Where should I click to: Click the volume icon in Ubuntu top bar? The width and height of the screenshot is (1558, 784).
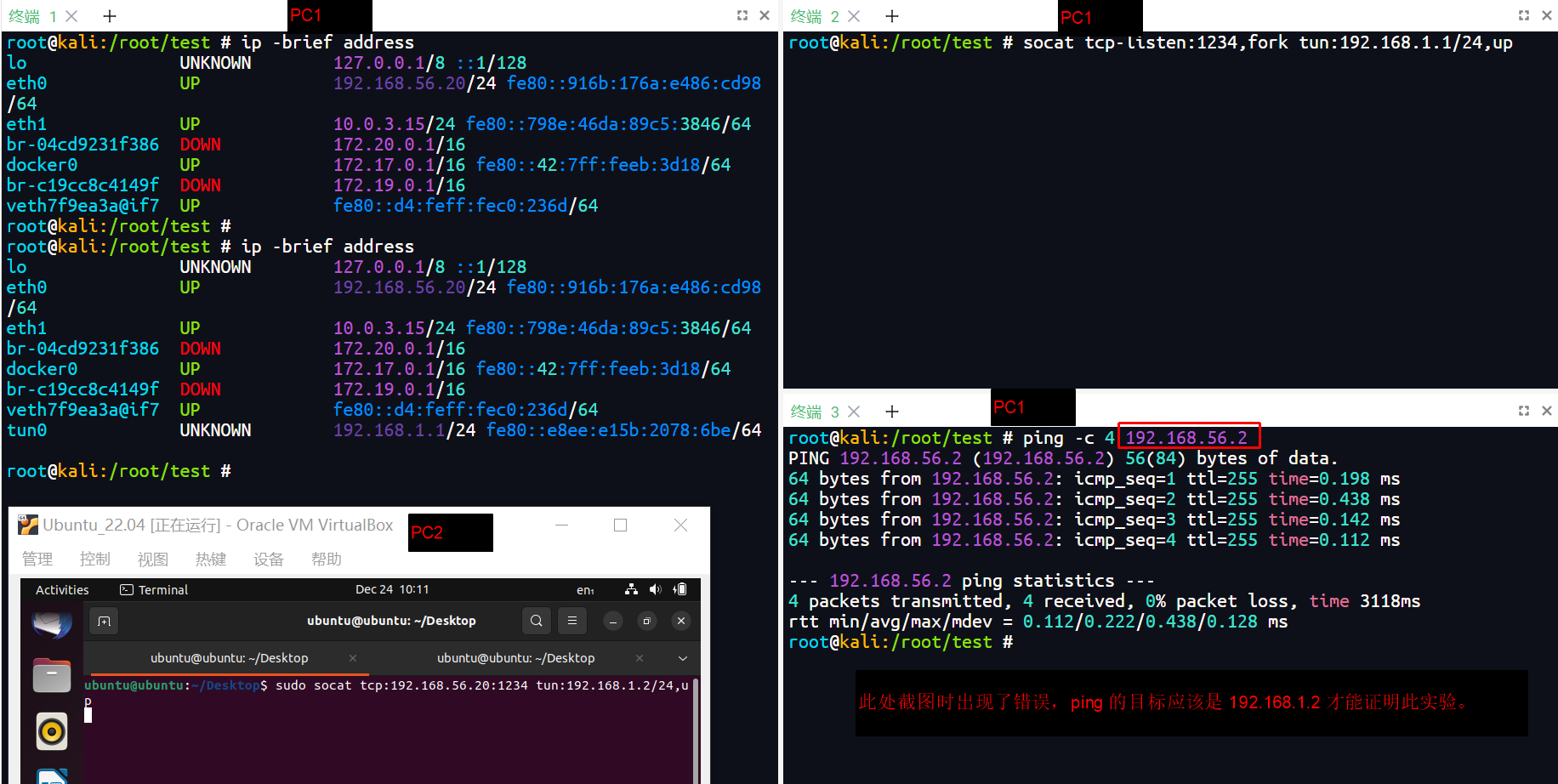(x=655, y=589)
